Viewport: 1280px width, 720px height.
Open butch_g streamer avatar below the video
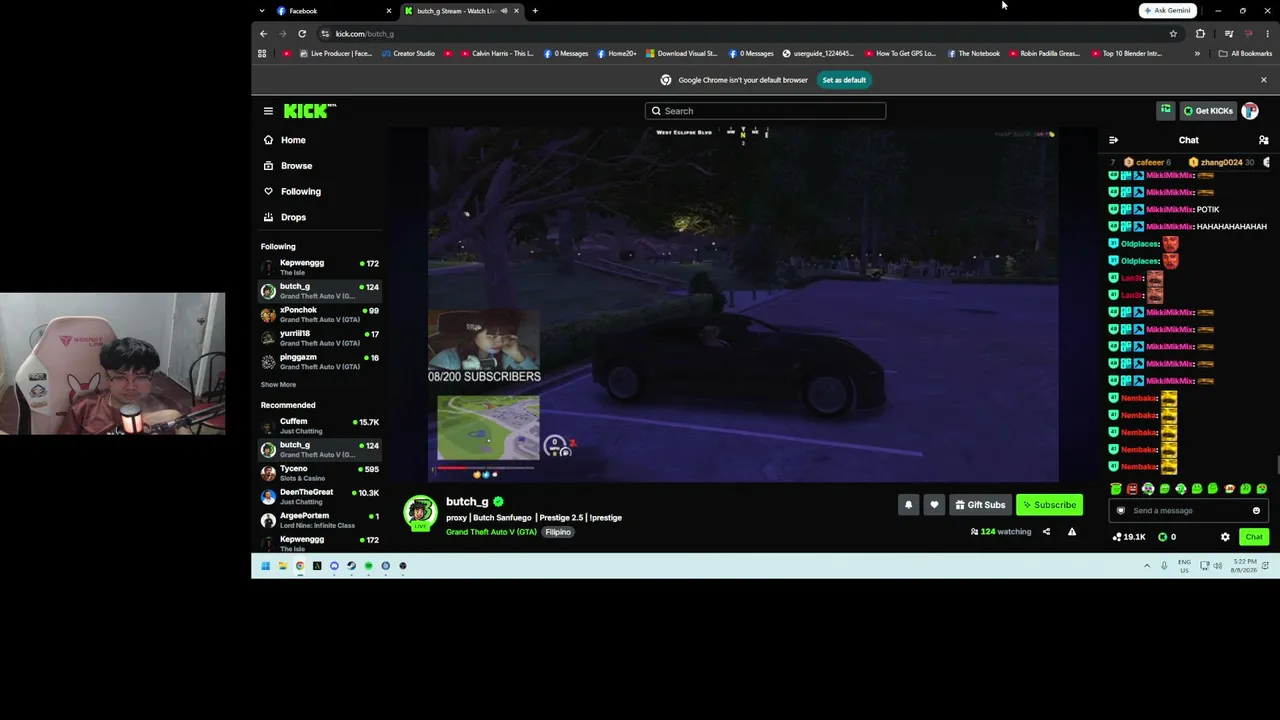420,513
